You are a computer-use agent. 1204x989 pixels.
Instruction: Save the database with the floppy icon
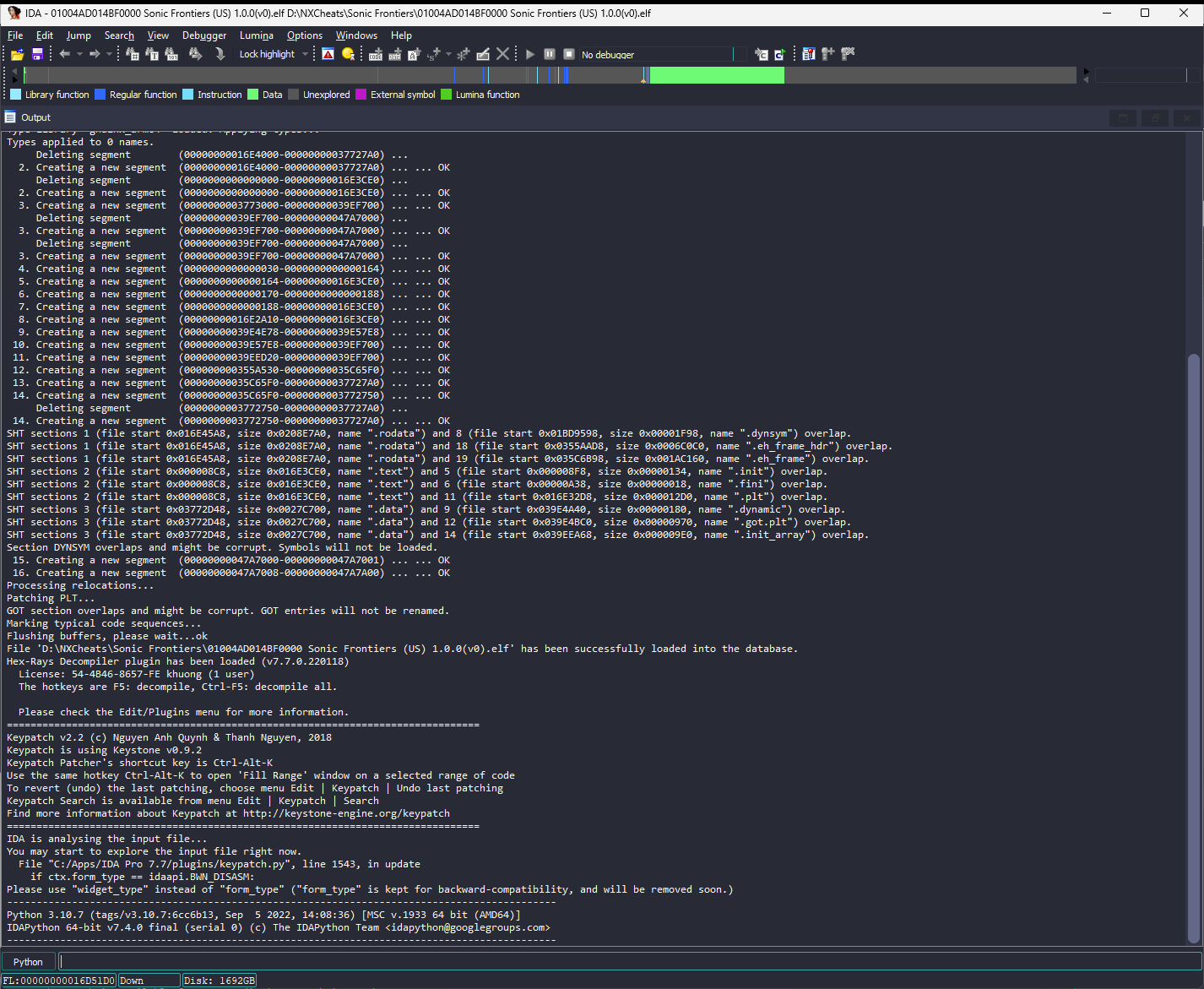[x=37, y=54]
